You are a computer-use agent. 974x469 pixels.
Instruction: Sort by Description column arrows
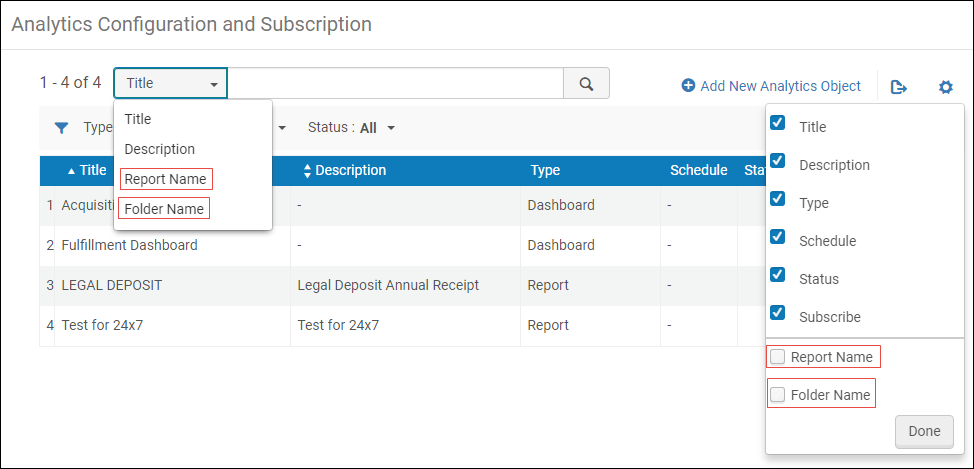307,171
